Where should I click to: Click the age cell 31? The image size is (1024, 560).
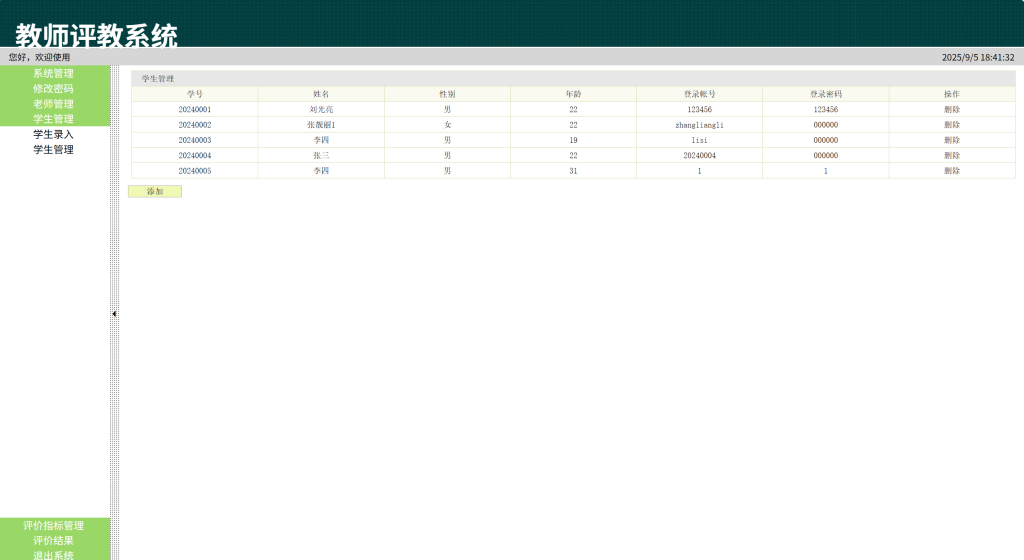coord(573,171)
